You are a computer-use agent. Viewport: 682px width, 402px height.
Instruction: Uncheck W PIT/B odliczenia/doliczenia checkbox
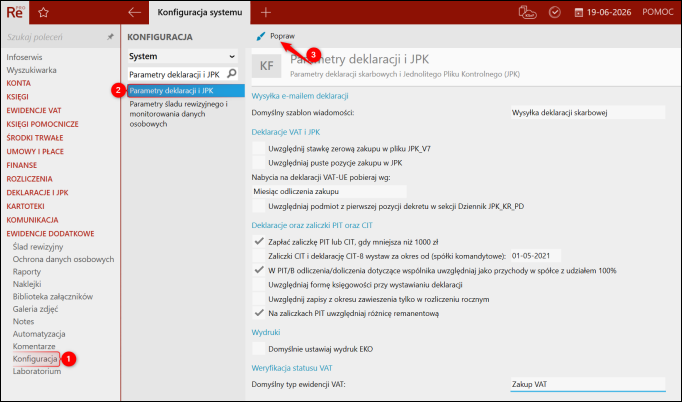[x=259, y=270]
